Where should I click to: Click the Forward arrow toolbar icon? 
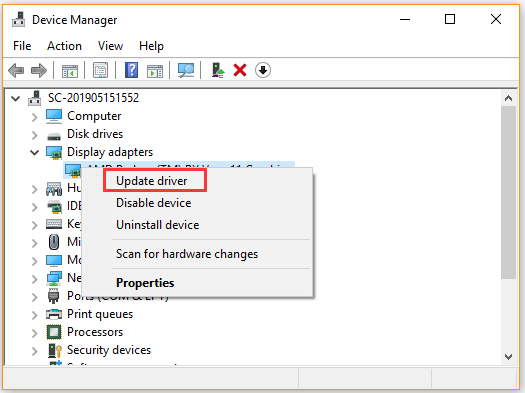coord(39,71)
